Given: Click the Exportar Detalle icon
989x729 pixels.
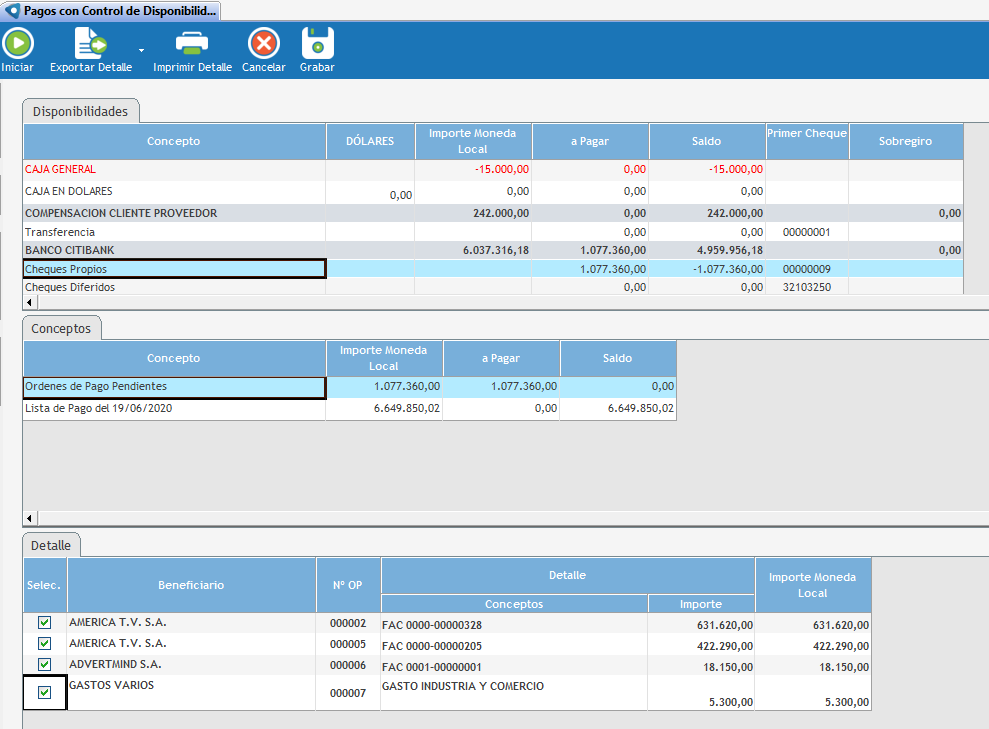Looking at the screenshot, I should [x=91, y=43].
